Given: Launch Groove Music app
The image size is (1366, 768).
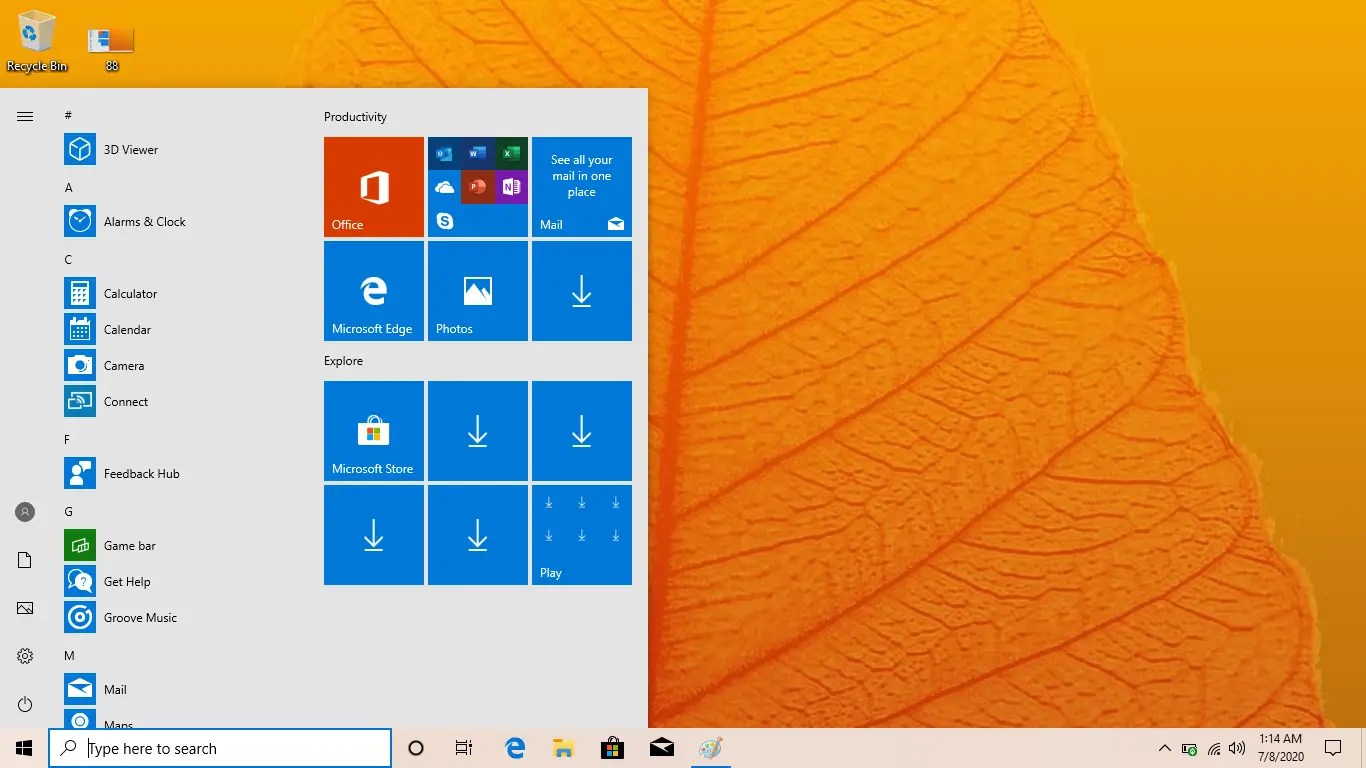Looking at the screenshot, I should [140, 618].
